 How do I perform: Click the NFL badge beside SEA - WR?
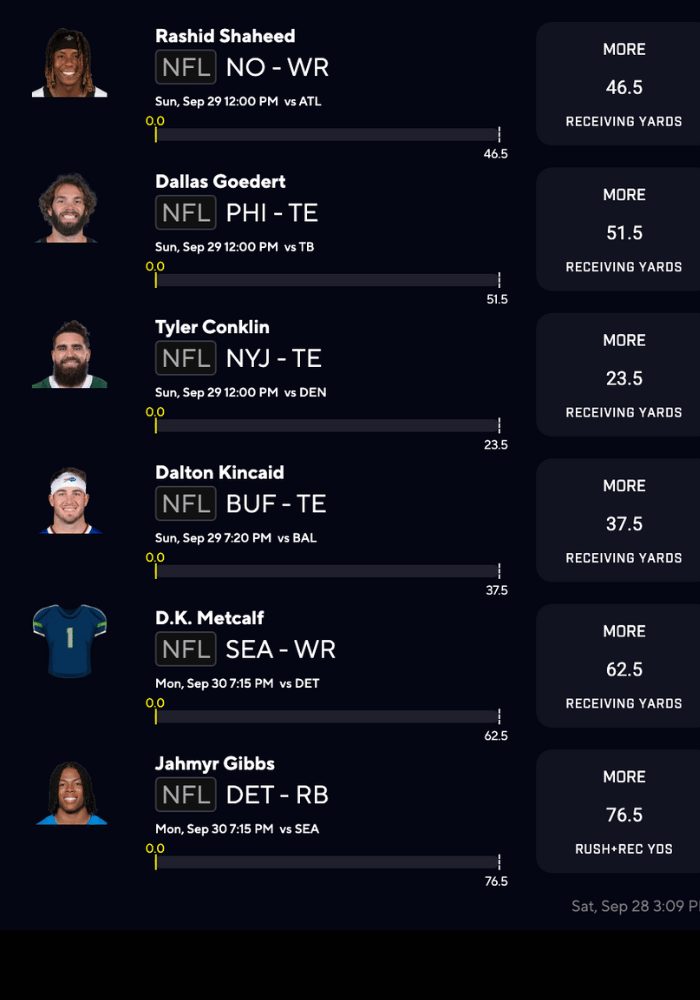pos(186,649)
